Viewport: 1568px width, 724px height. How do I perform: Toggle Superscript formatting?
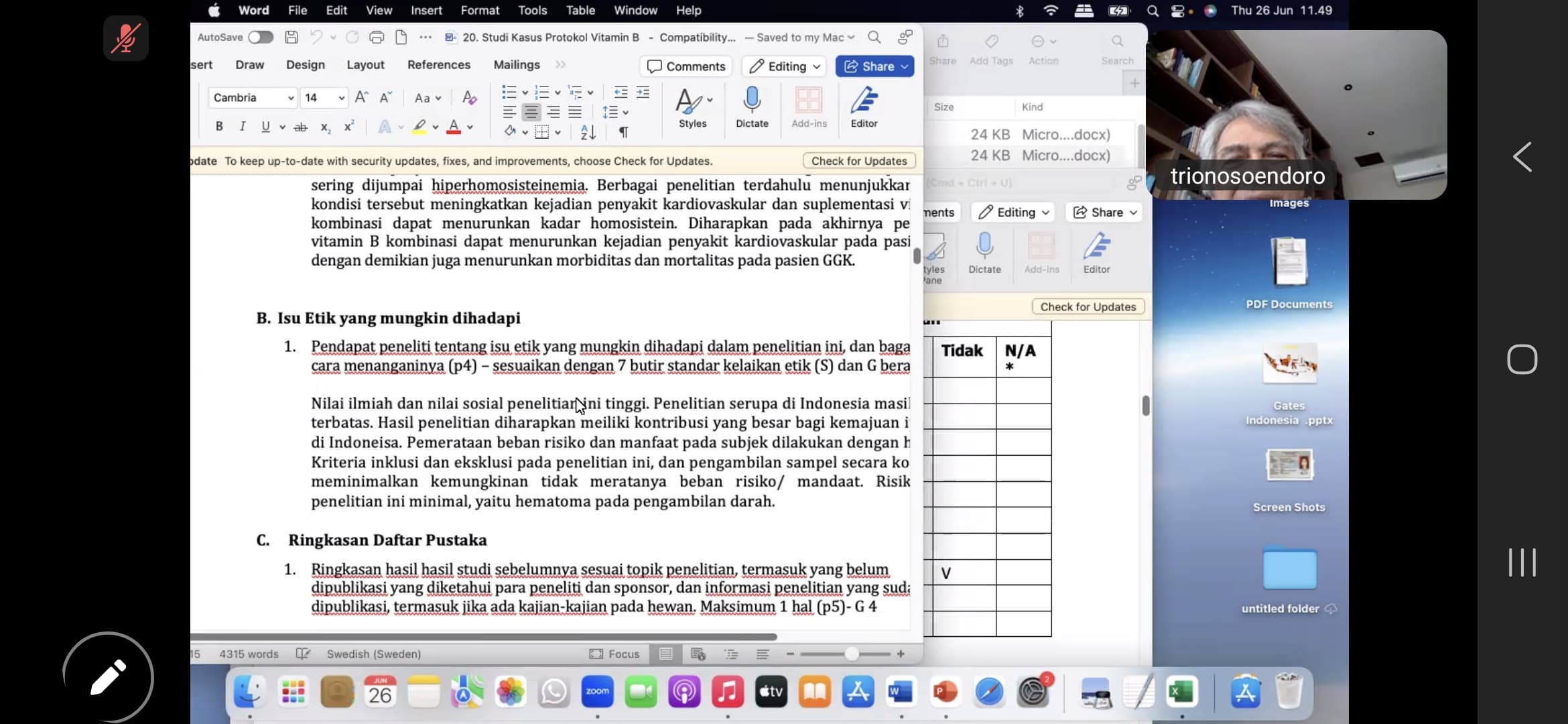(x=348, y=126)
